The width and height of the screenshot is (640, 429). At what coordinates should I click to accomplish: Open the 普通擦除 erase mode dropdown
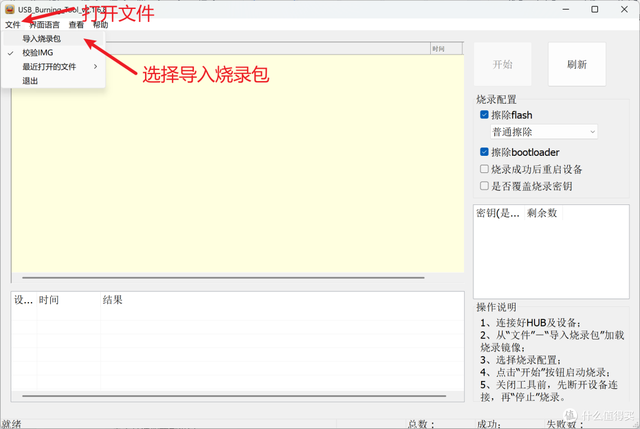[544, 132]
